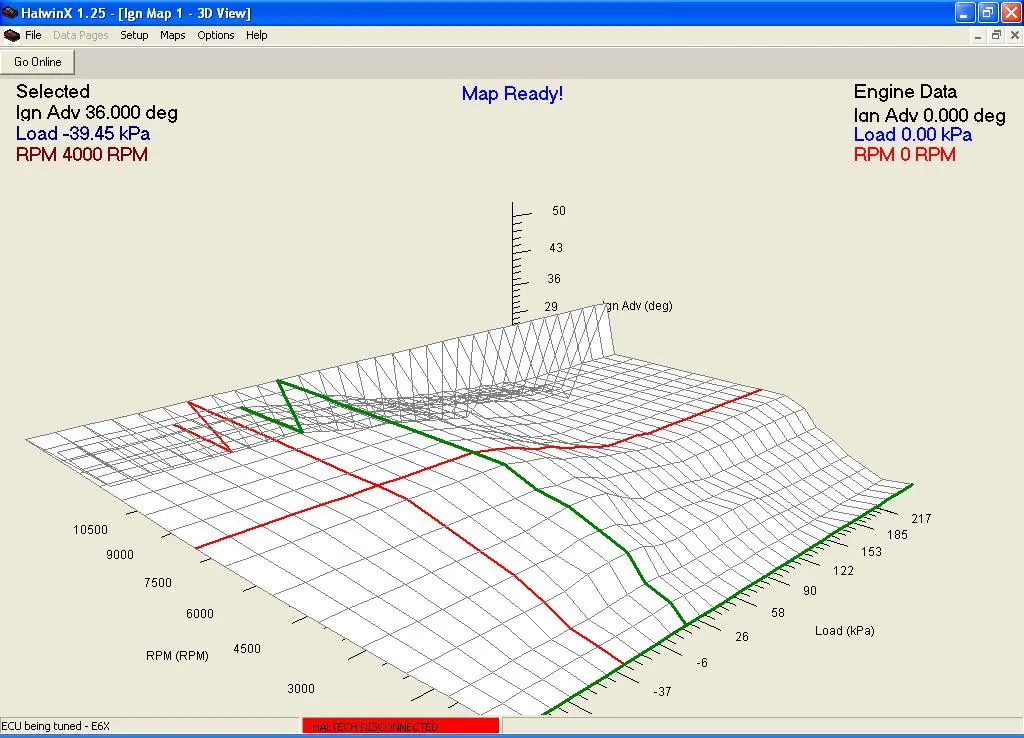Open the Maps menu
Image resolution: width=1024 pixels, height=738 pixels.
click(x=173, y=35)
